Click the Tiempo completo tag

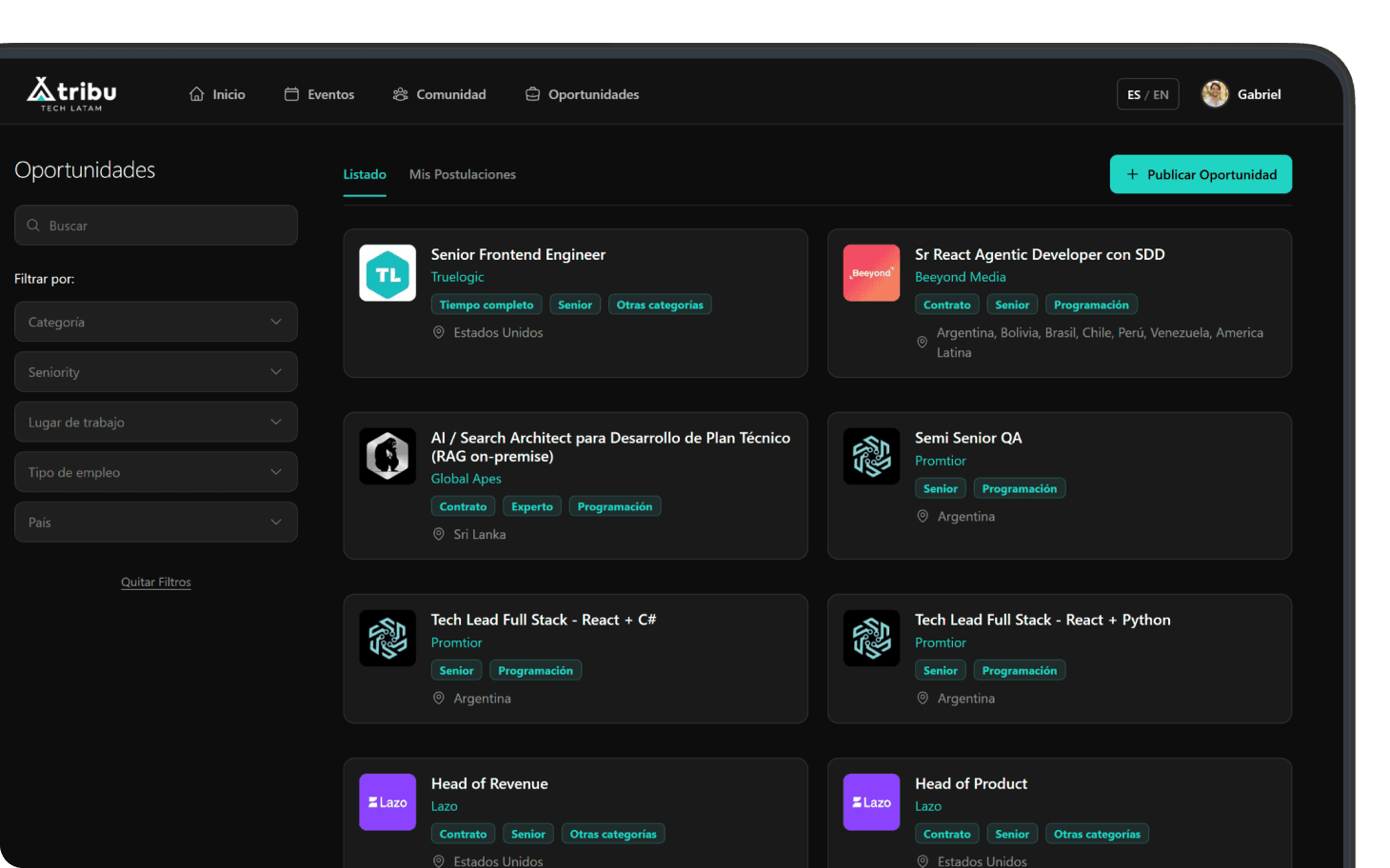pyautogui.click(x=486, y=305)
